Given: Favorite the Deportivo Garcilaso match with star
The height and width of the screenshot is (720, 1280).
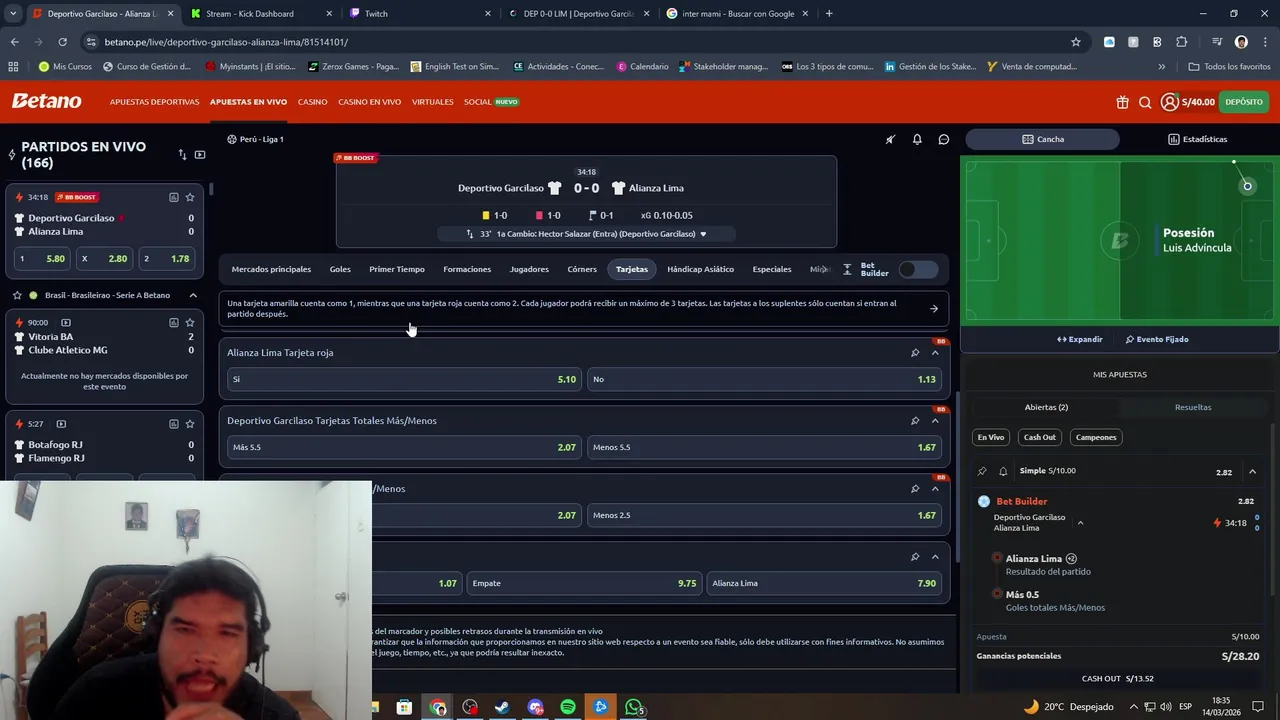Looking at the screenshot, I should click(190, 197).
